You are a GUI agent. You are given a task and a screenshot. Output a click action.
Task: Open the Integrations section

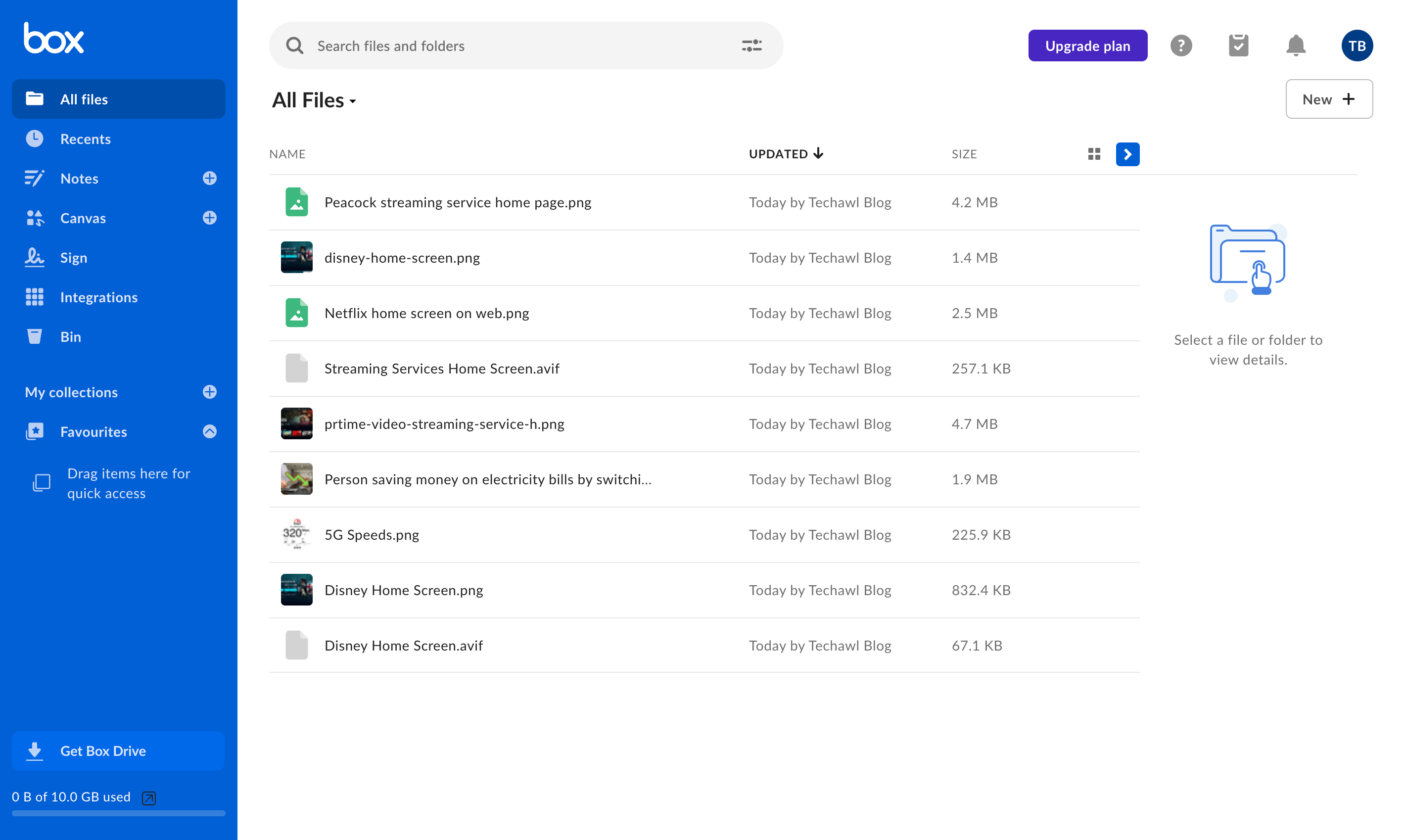[98, 297]
